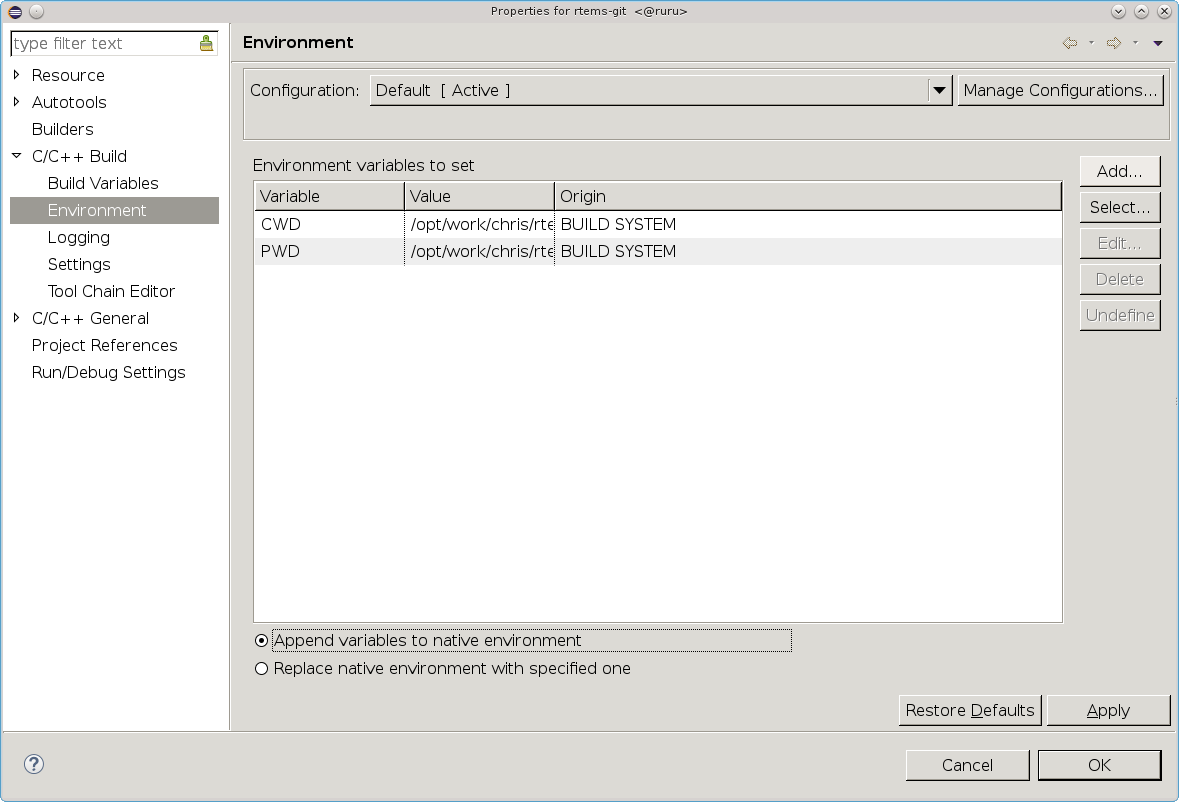Open the Configuration dropdown

[939, 90]
